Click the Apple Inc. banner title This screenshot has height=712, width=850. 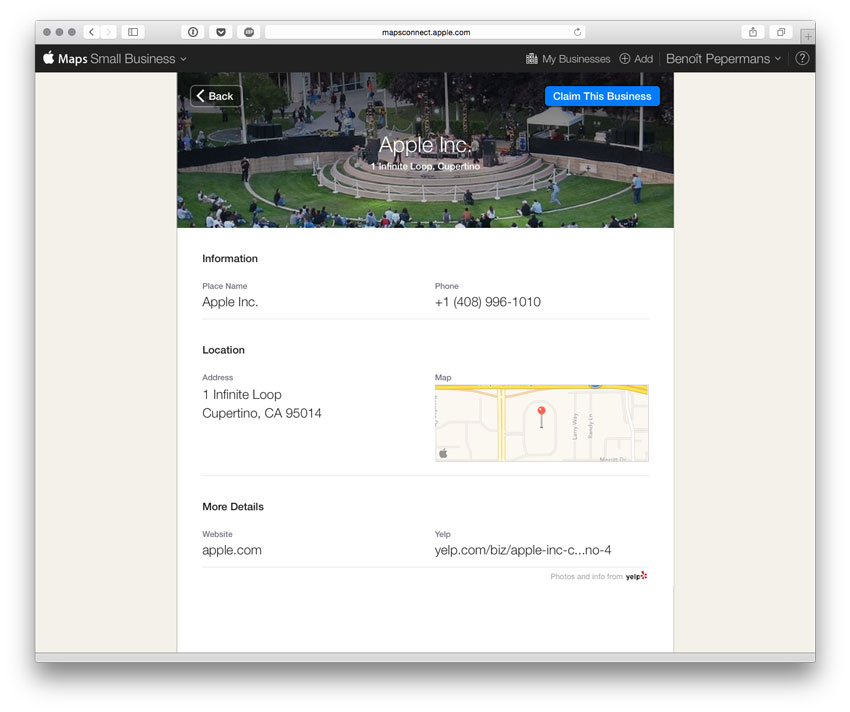pos(425,145)
